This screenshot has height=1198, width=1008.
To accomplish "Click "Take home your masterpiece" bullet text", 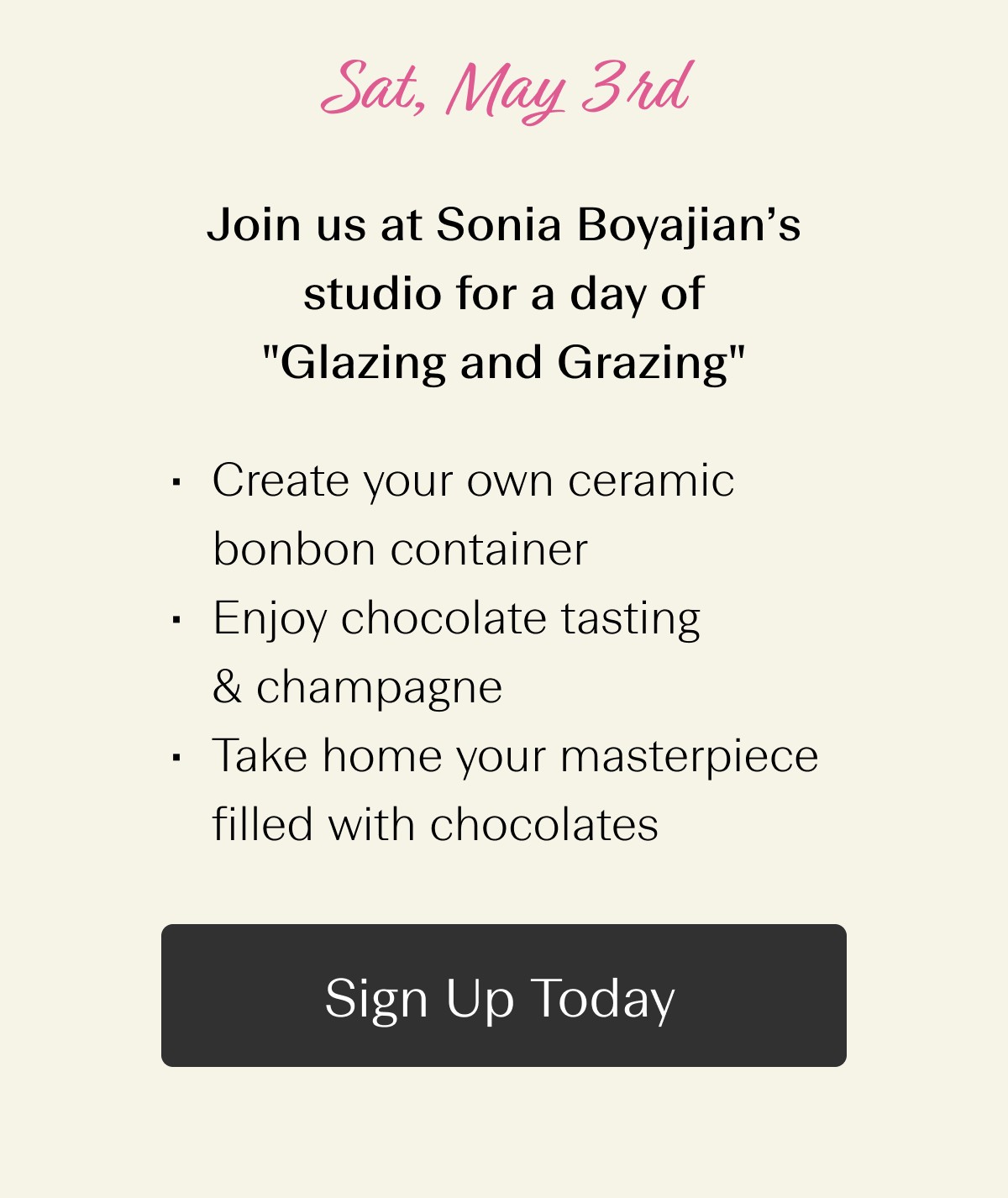I will 515,755.
